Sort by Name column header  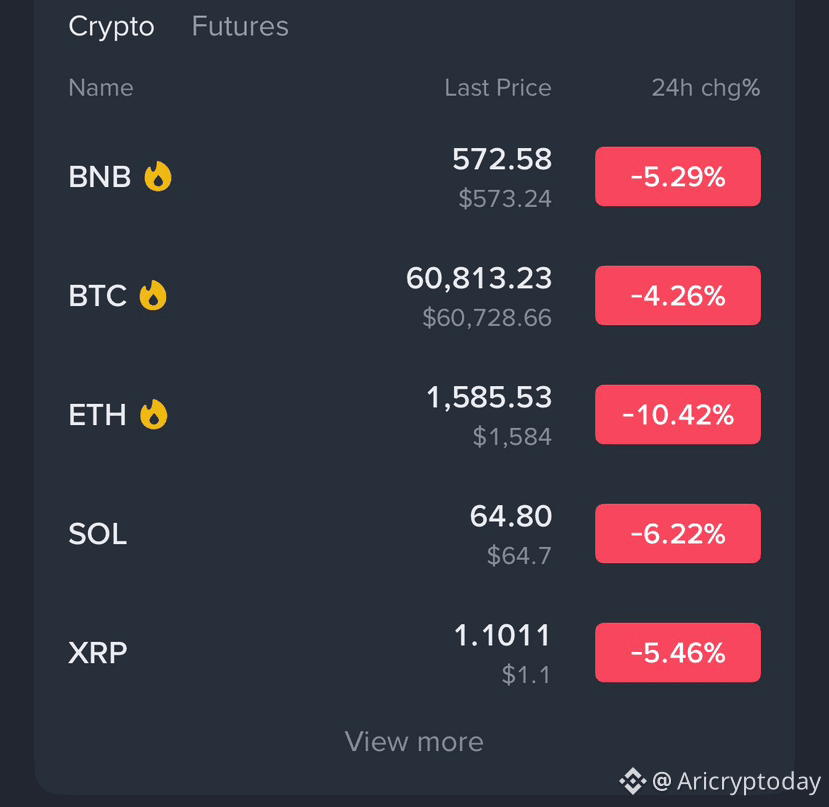click(101, 88)
